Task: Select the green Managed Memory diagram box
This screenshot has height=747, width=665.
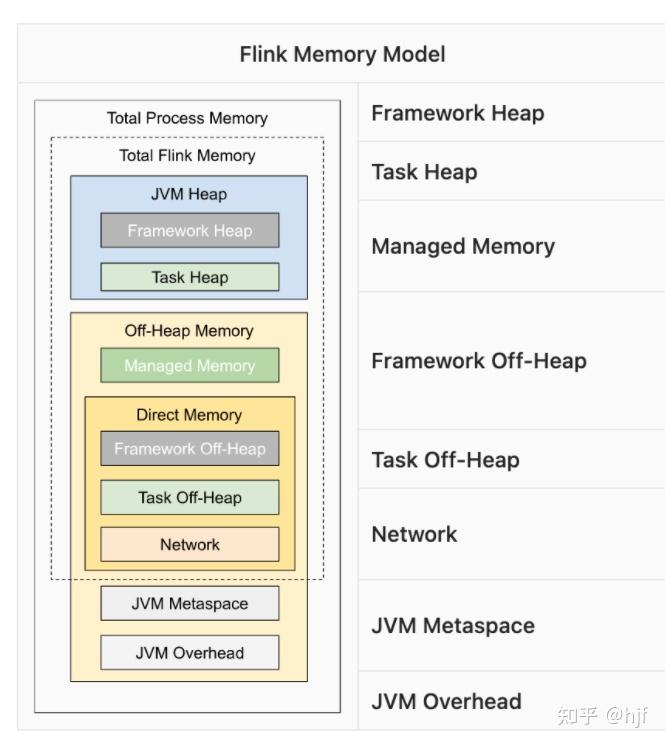Action: 189,366
